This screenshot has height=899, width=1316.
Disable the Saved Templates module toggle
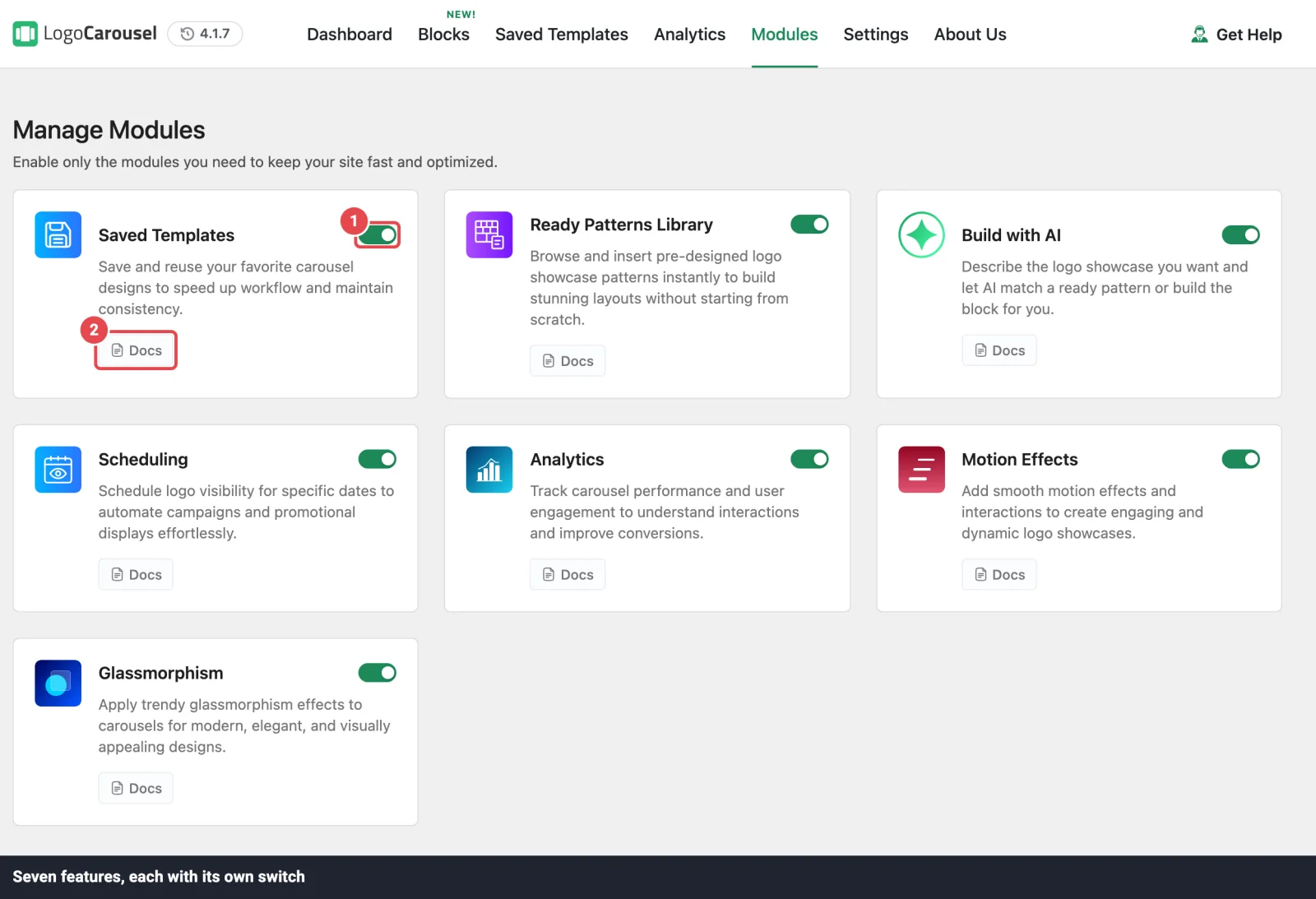coord(378,235)
